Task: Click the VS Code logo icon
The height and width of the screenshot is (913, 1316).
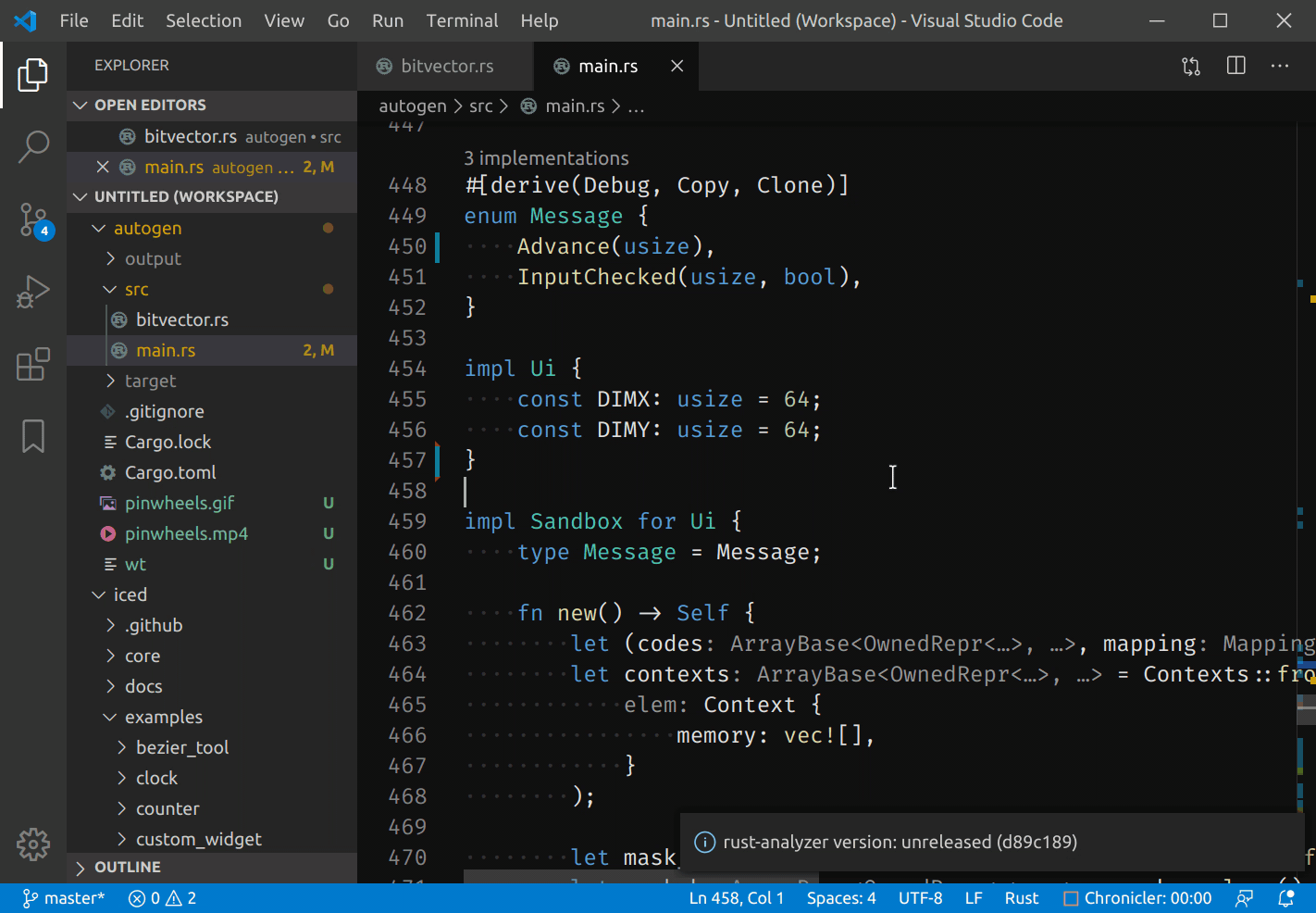Action: pyautogui.click(x=25, y=20)
